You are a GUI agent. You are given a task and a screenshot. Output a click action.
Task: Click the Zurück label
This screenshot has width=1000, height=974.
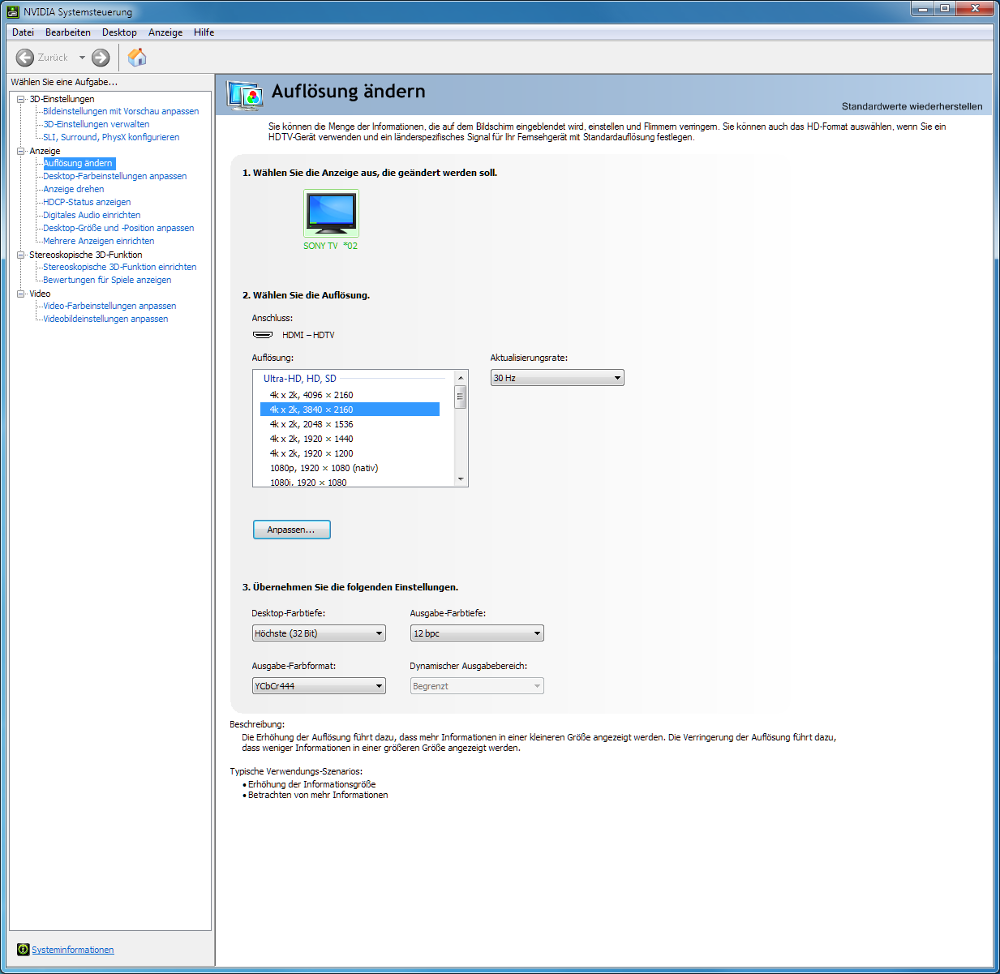click(x=52, y=58)
